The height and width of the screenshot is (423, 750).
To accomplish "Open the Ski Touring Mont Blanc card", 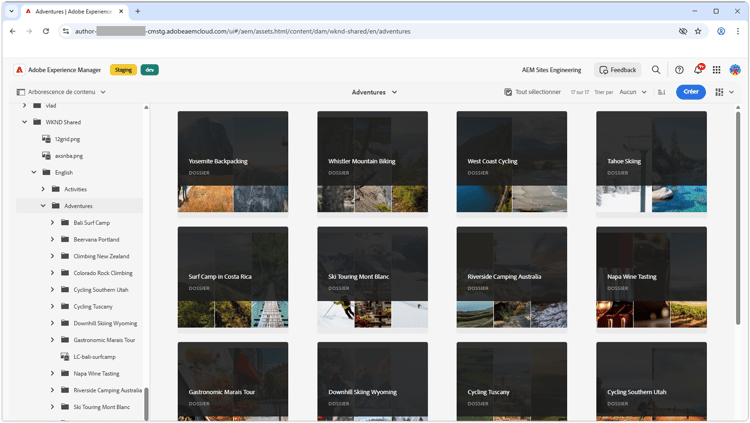I will [373, 277].
